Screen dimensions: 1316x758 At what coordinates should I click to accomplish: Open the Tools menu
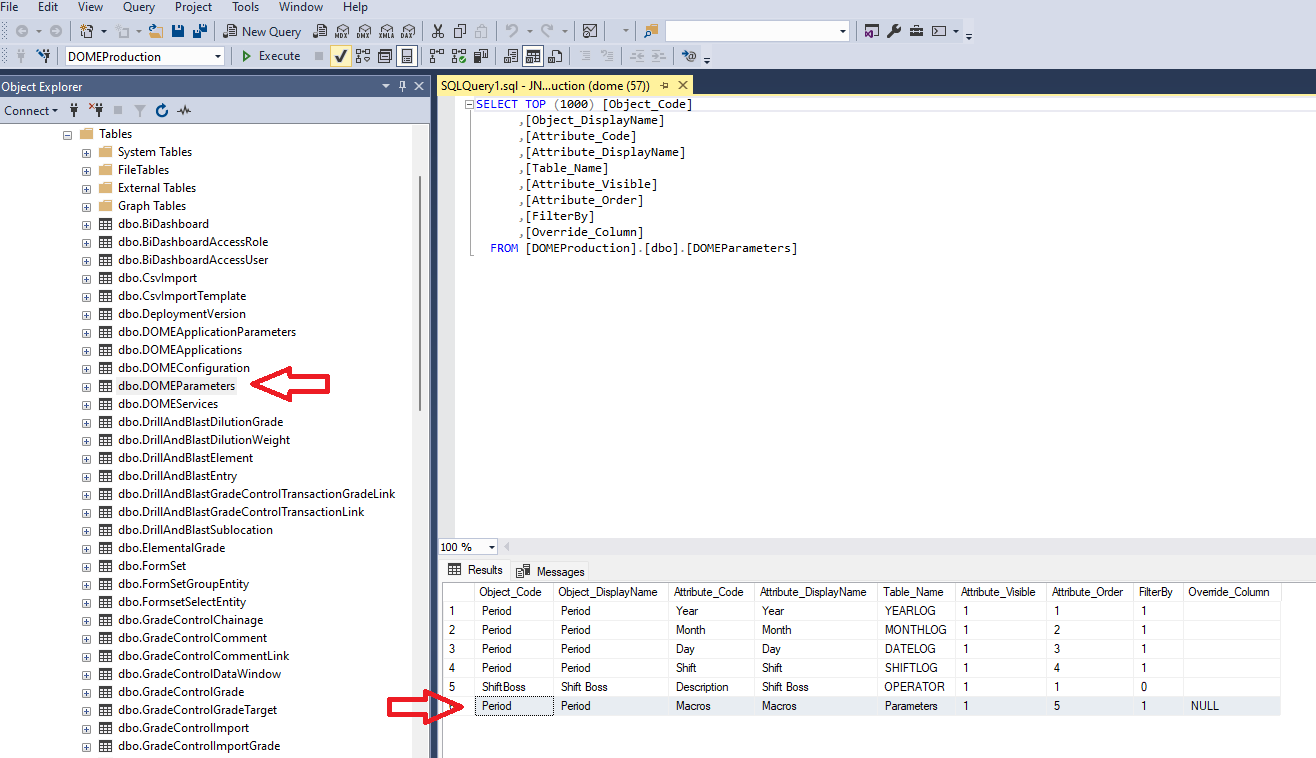pyautogui.click(x=245, y=7)
